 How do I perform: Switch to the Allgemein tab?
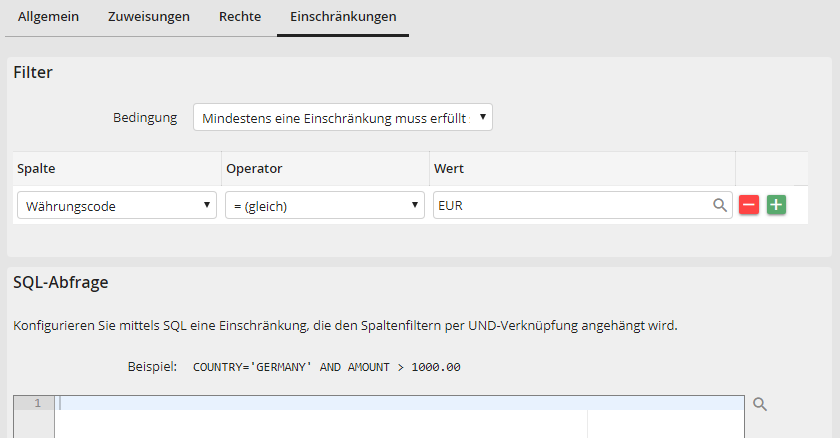(49, 17)
